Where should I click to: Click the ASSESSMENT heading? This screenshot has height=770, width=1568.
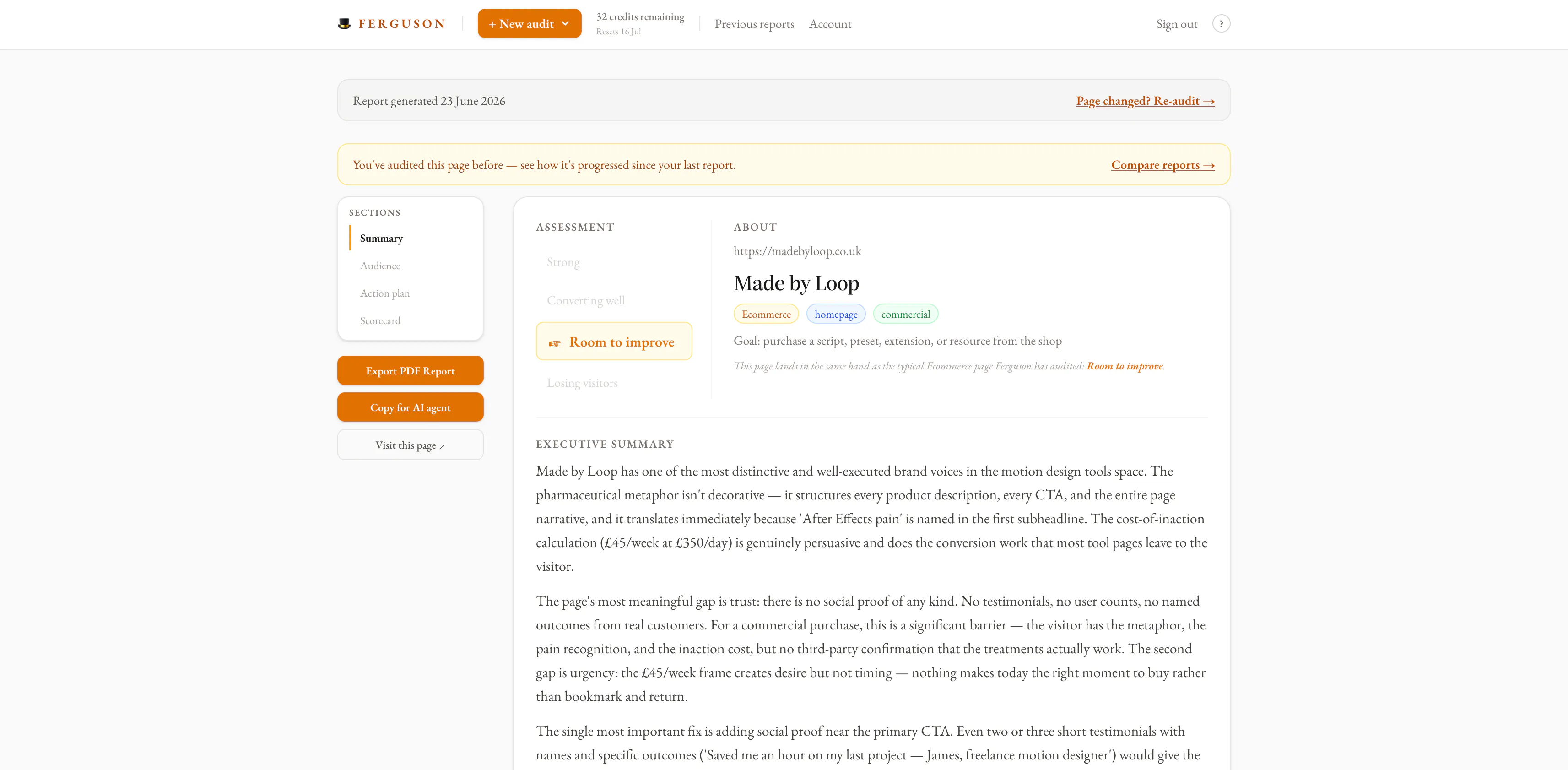(574, 227)
